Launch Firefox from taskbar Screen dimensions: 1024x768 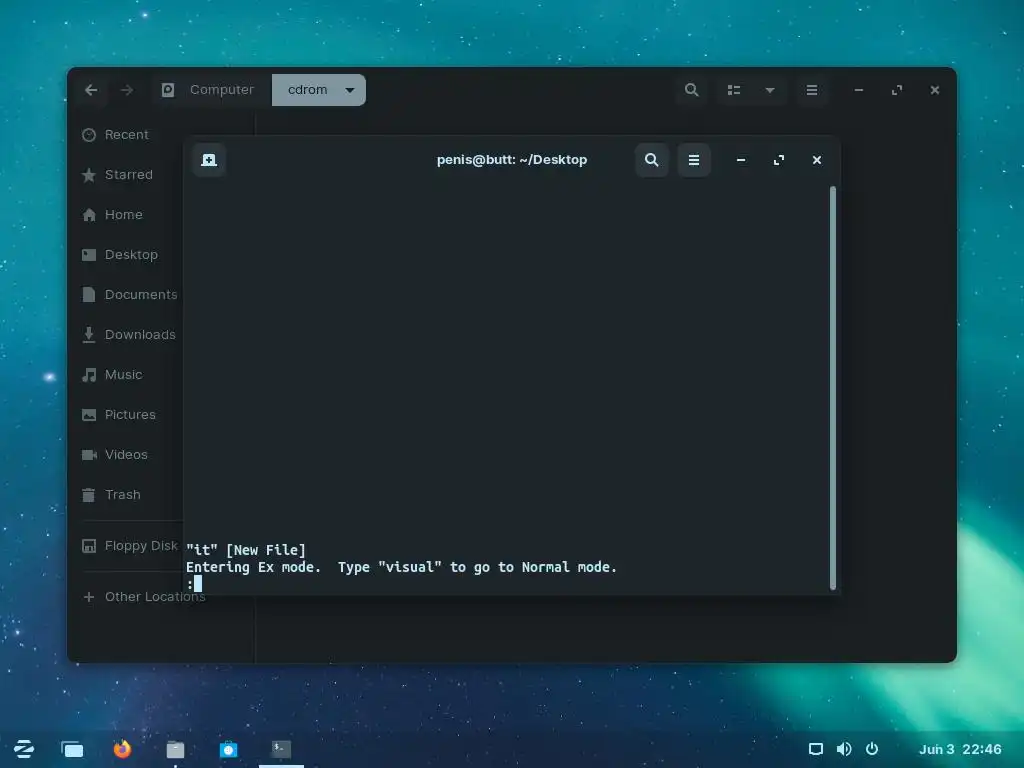tap(122, 749)
